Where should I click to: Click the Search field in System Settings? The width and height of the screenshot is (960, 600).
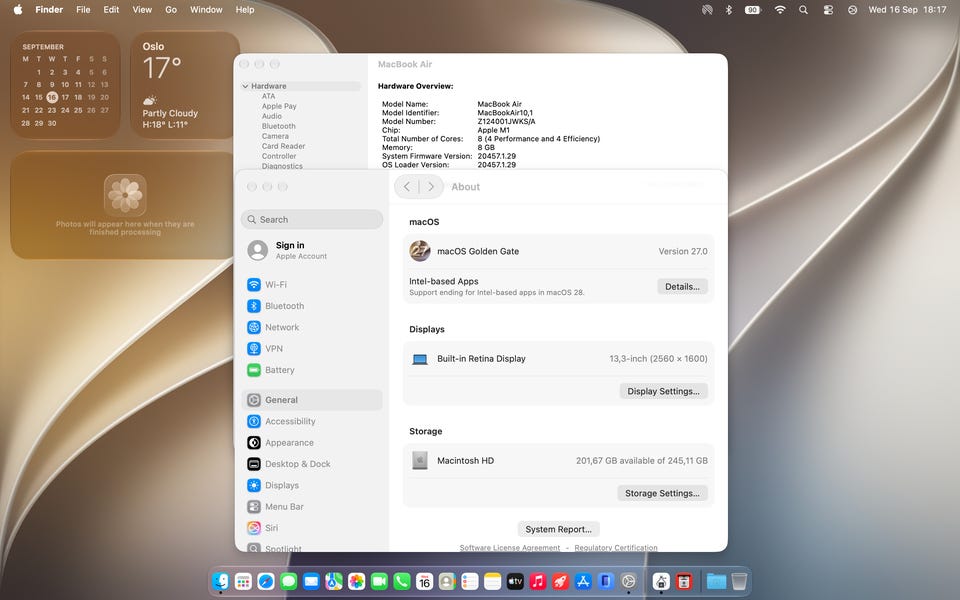(x=312, y=219)
